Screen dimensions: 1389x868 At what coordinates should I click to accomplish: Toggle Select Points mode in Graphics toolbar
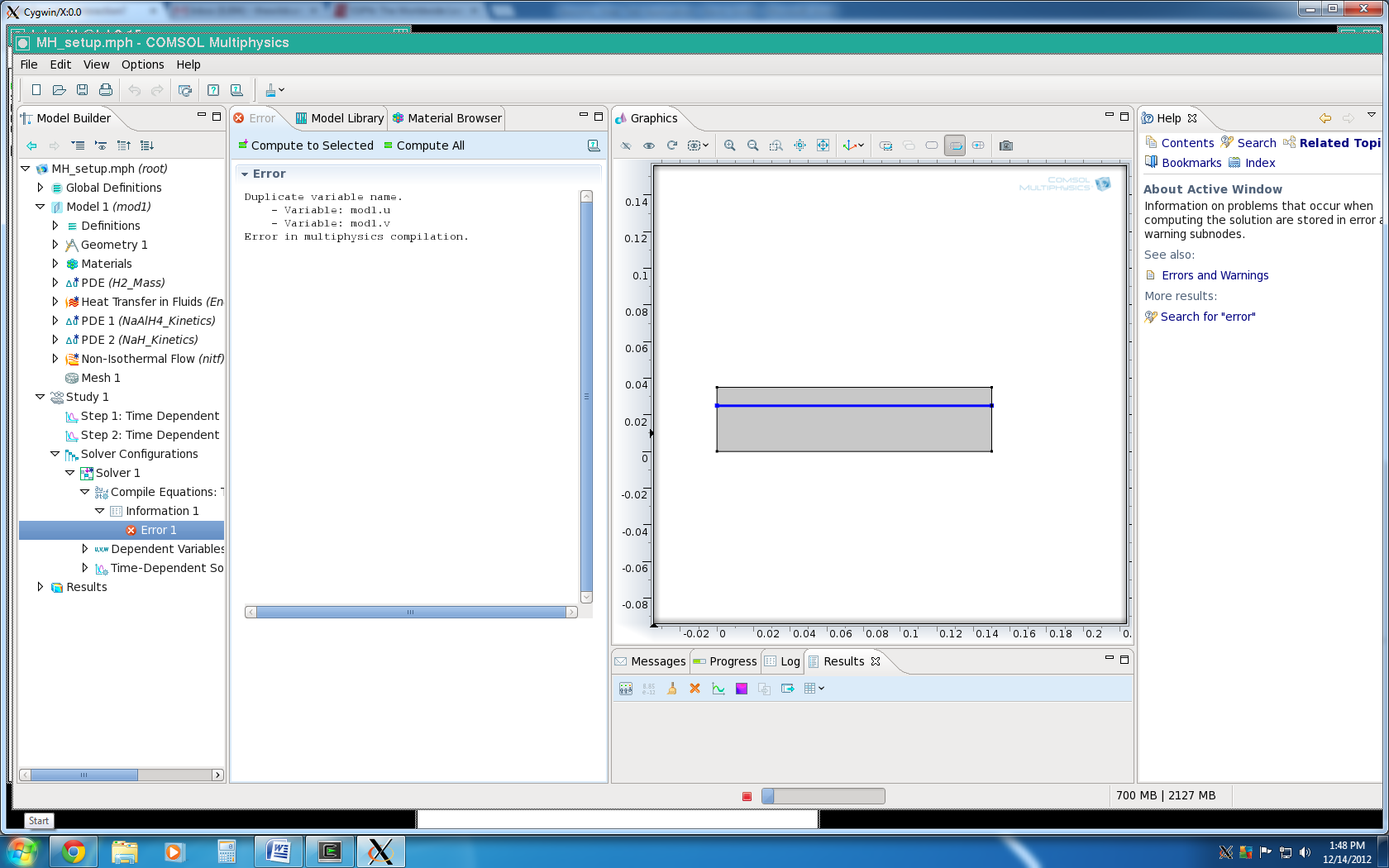point(978,145)
